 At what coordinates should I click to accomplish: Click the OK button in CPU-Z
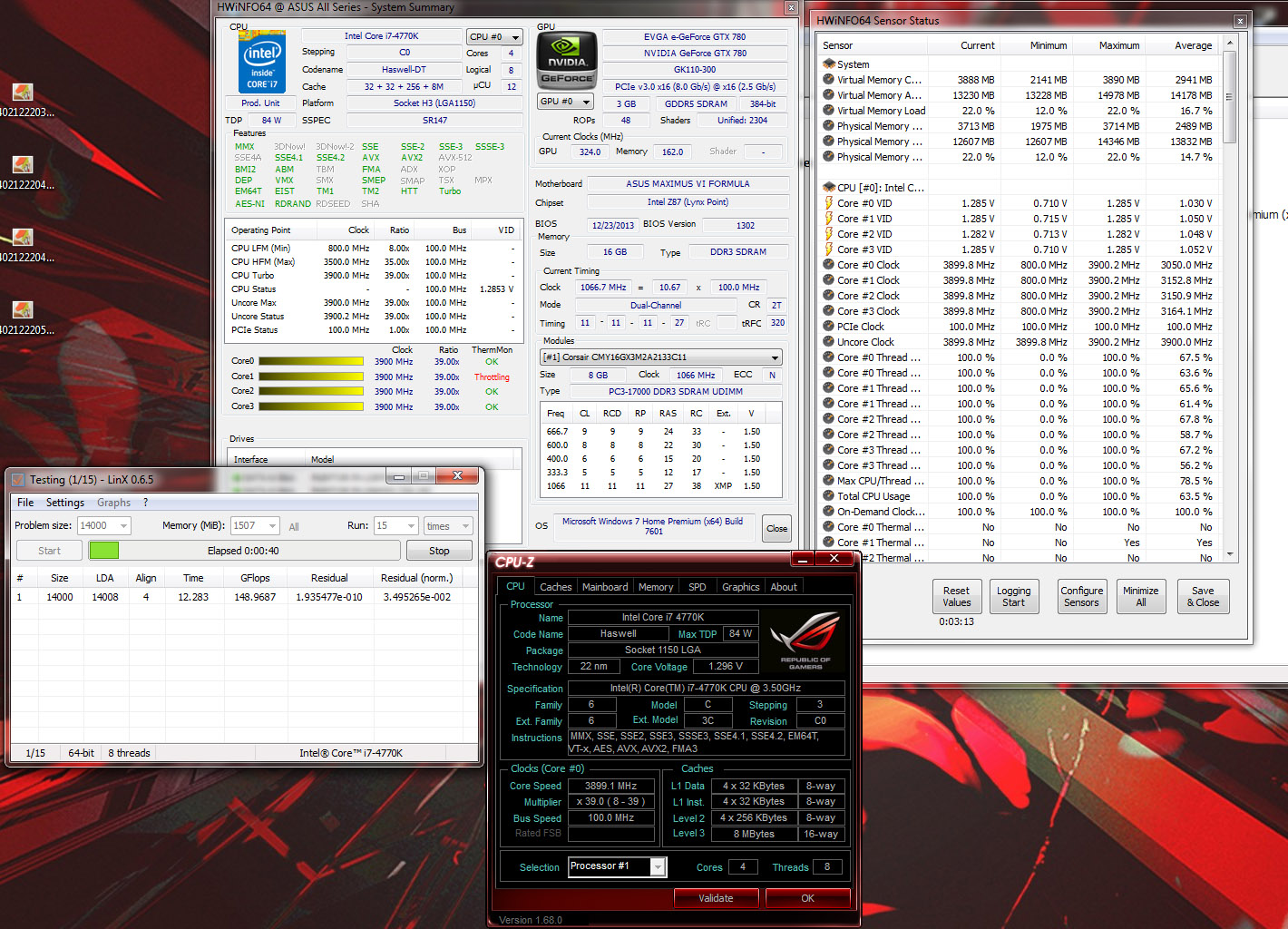tap(807, 898)
